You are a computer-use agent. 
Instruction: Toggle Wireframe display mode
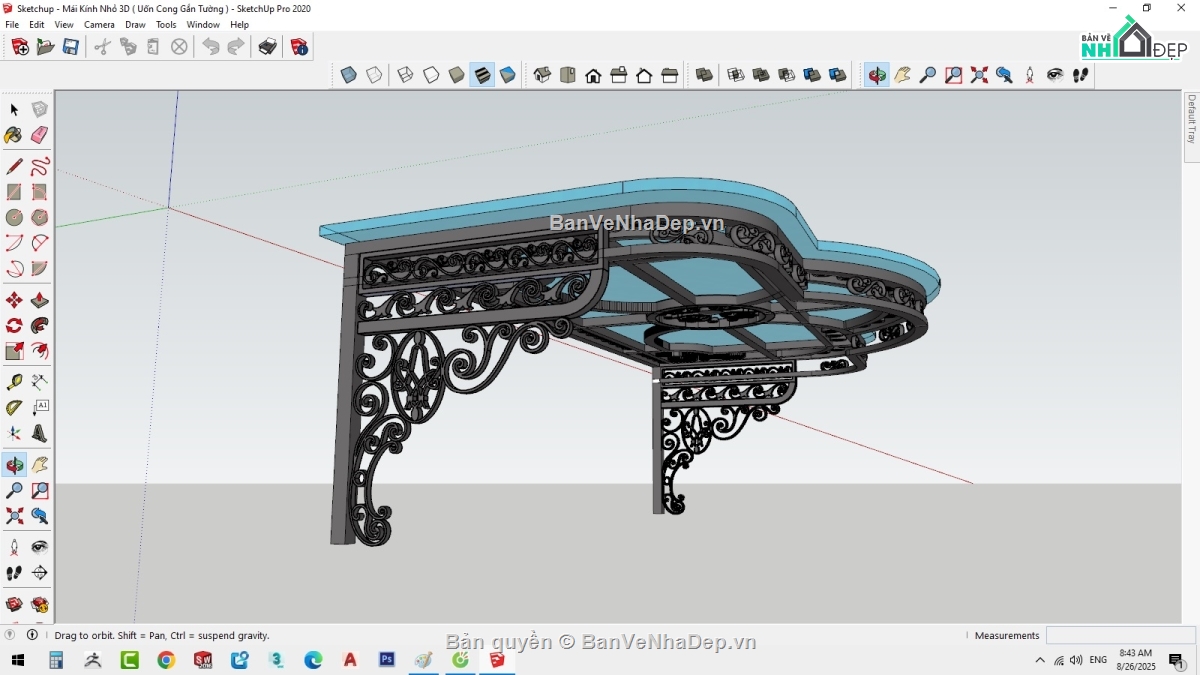point(403,74)
